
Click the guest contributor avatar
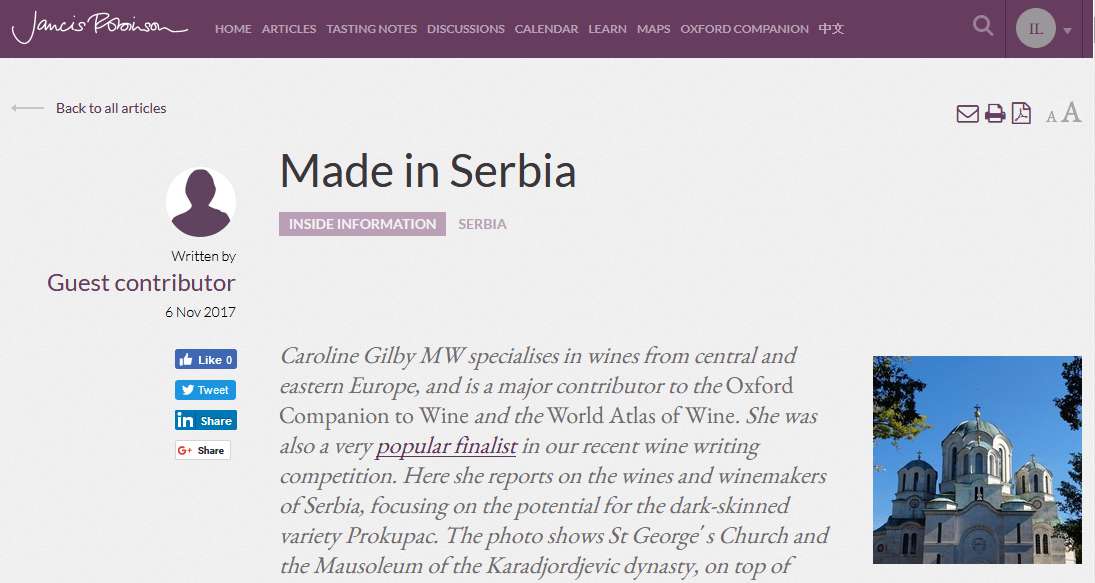tap(200, 203)
